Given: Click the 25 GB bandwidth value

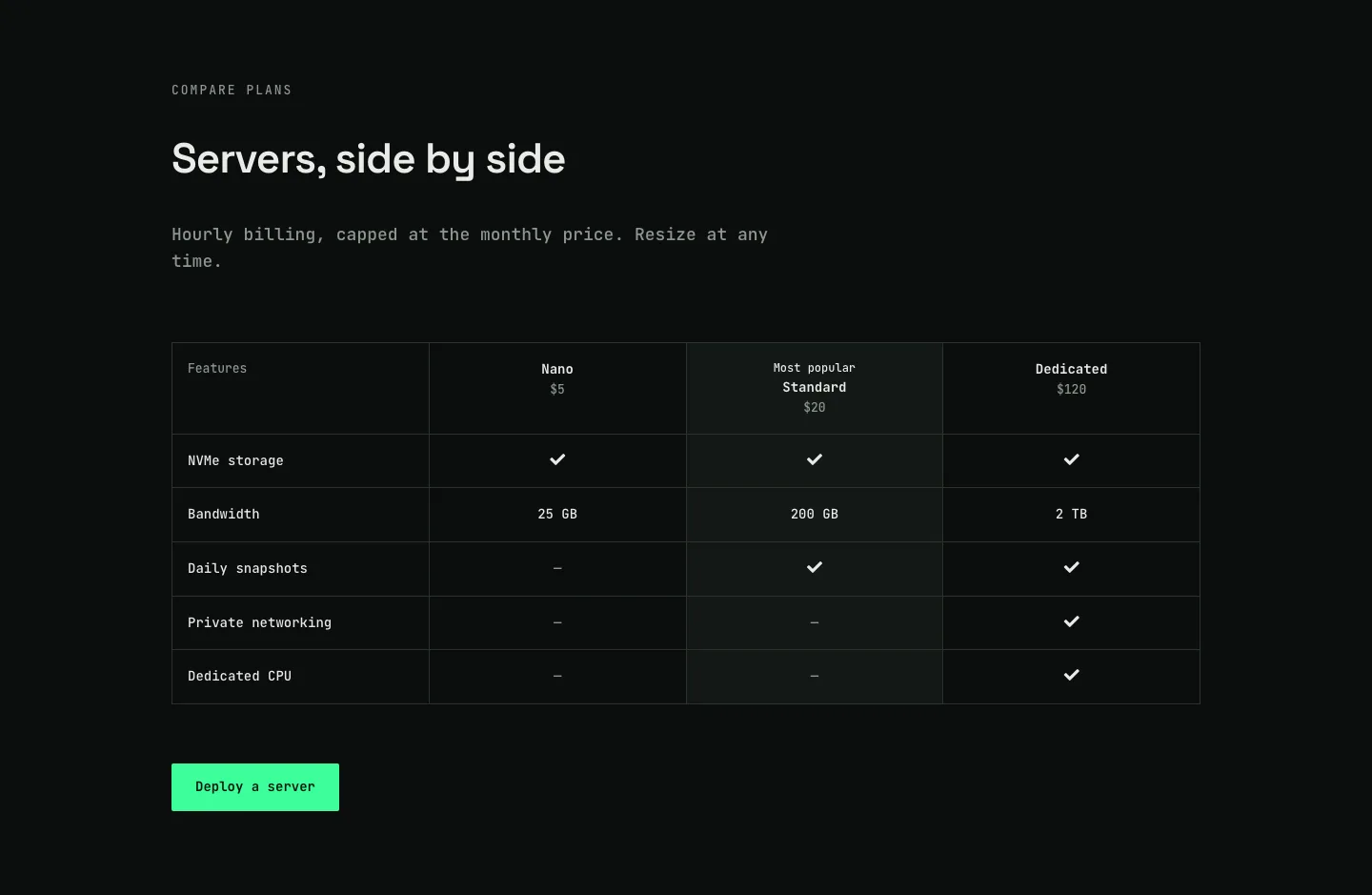Looking at the screenshot, I should (557, 514).
